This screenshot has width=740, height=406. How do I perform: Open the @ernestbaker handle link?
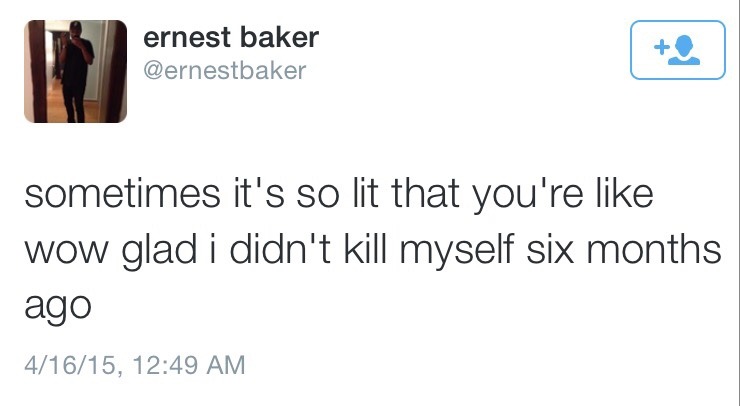coord(225,71)
